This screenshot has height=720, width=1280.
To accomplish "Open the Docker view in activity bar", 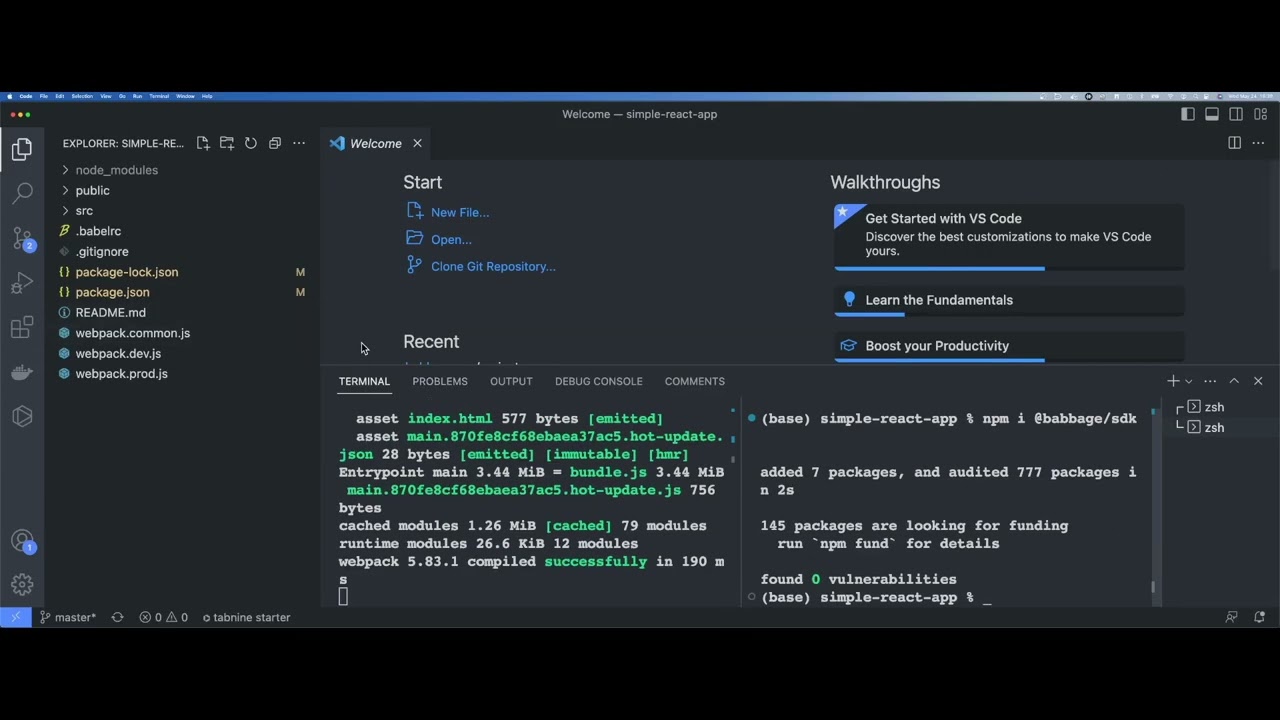I will click(22, 373).
